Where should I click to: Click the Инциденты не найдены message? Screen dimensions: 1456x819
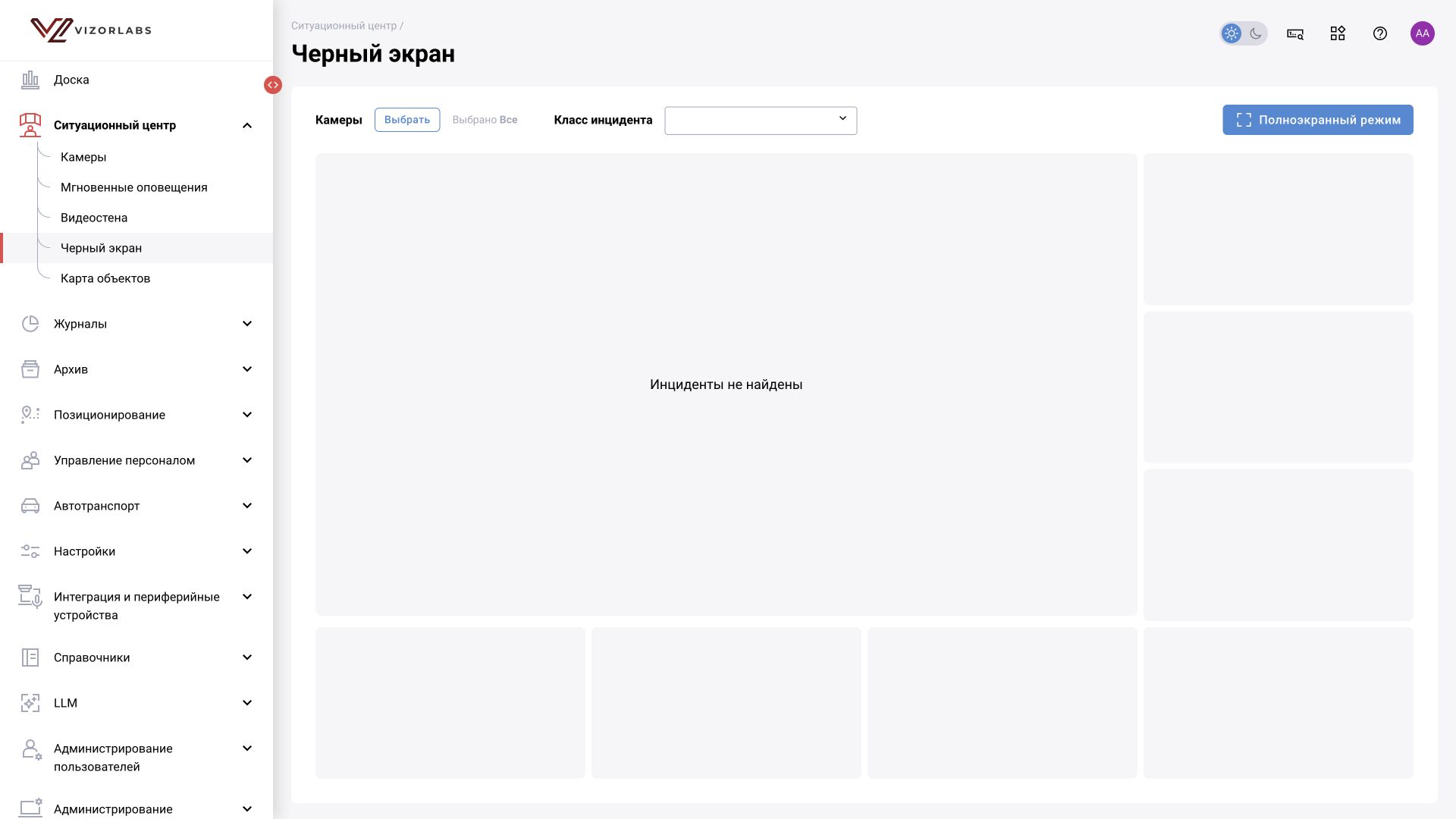coord(726,384)
